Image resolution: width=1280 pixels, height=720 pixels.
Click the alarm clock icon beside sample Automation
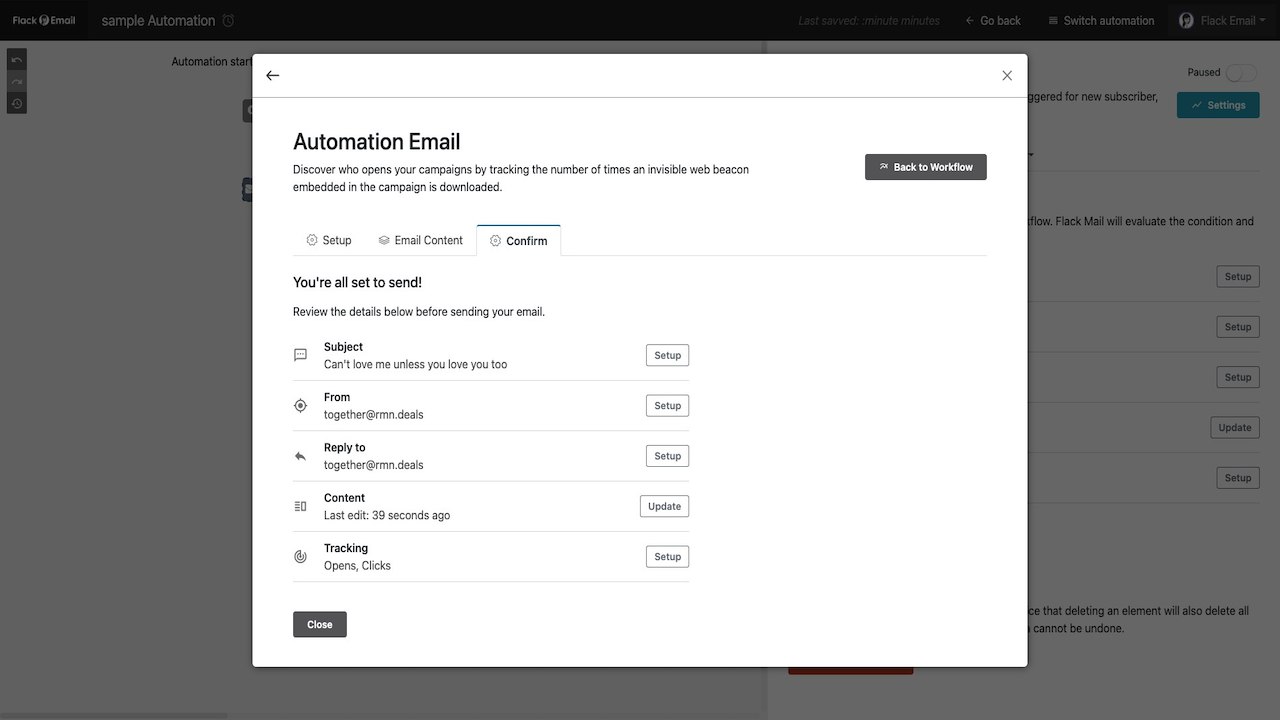(x=228, y=21)
